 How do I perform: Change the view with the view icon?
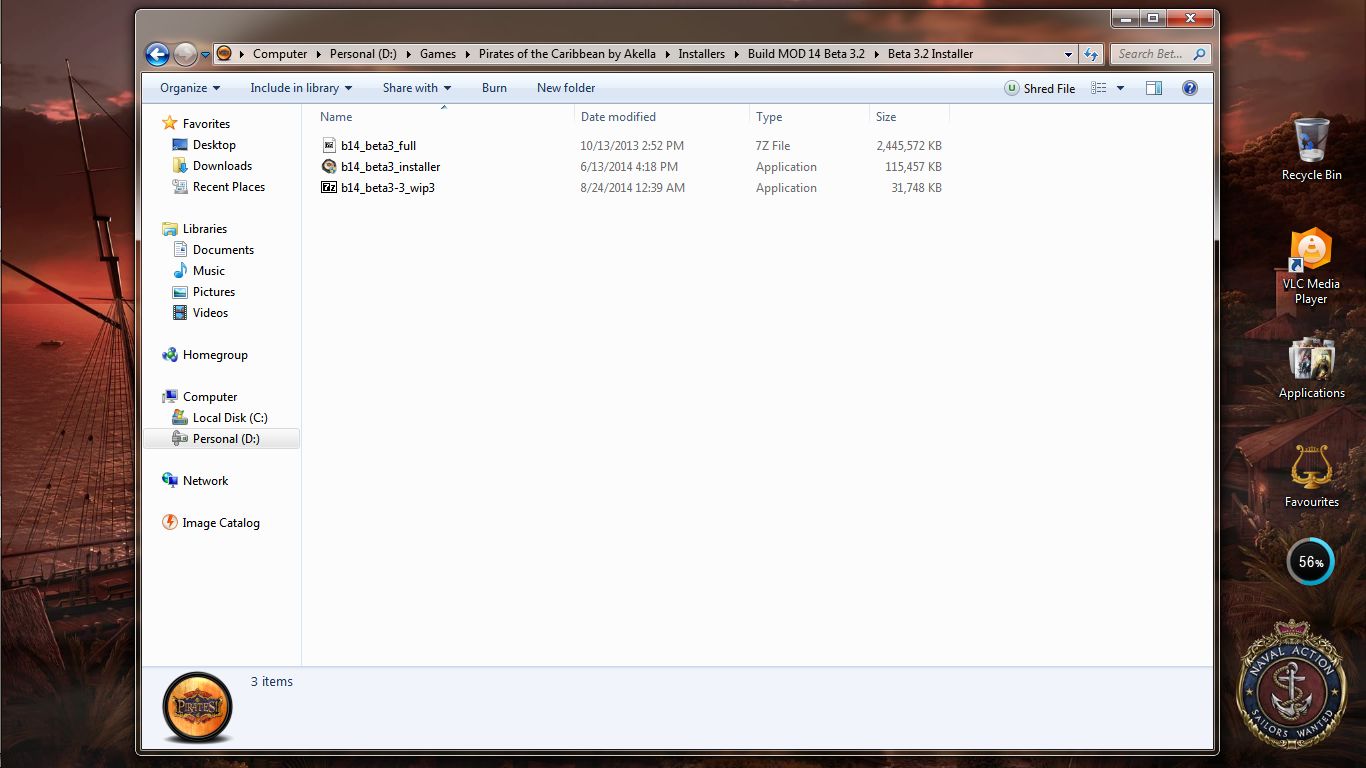[1099, 88]
